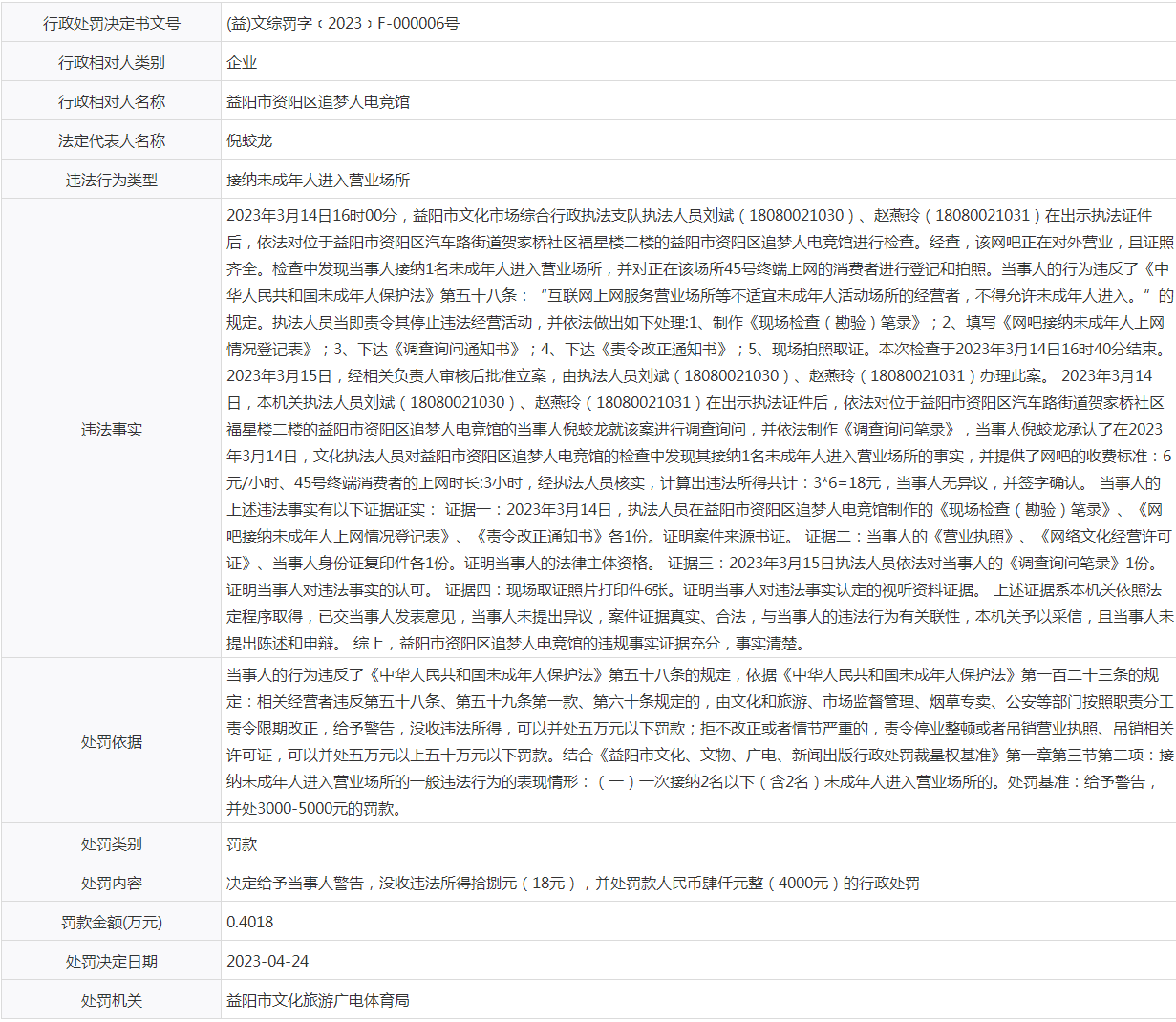This screenshot has width=1176, height=1022.
Task: Click the 处罚依据 label cell
Action: coord(111,741)
